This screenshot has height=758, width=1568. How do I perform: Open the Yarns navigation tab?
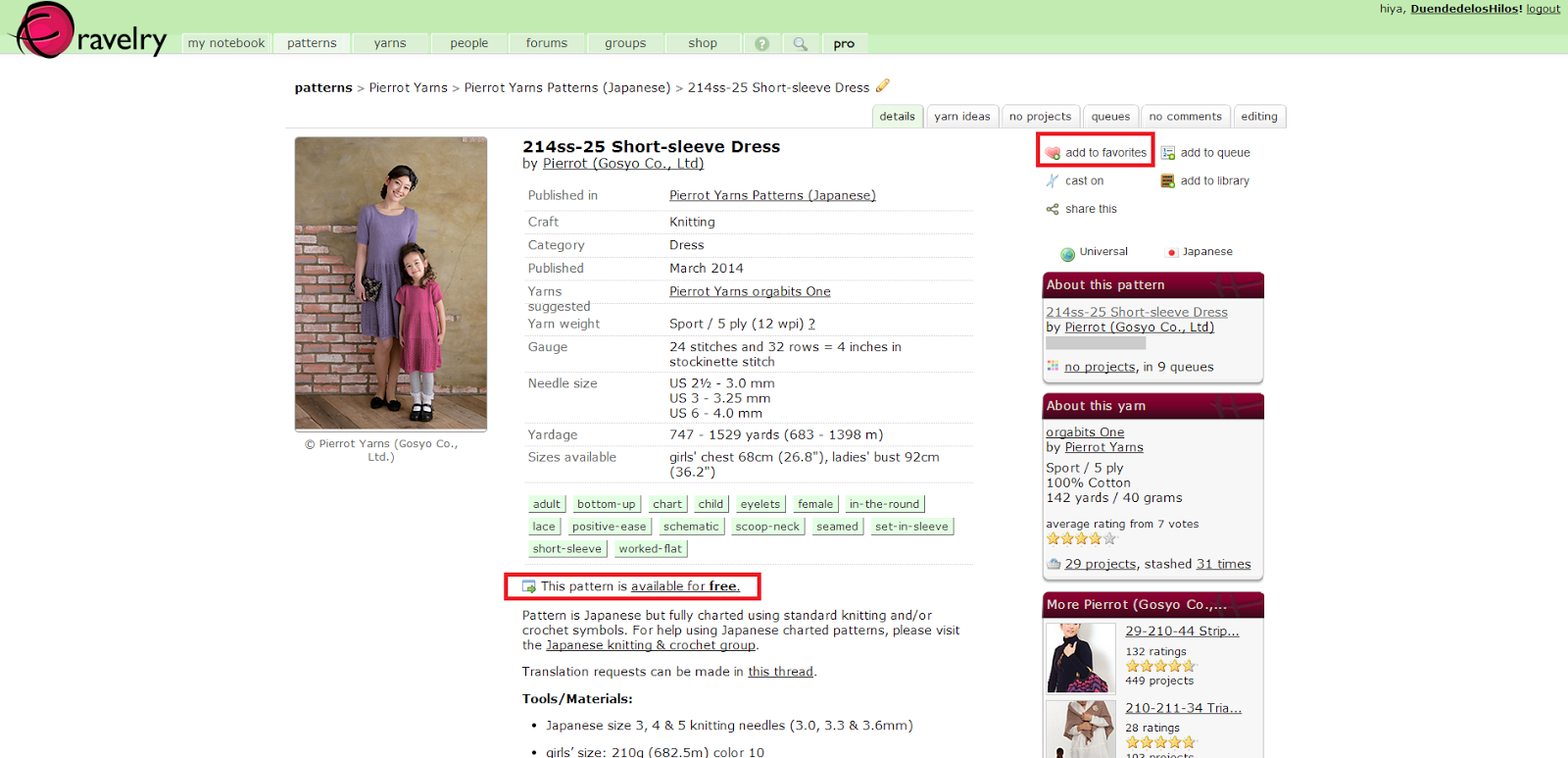(x=390, y=43)
